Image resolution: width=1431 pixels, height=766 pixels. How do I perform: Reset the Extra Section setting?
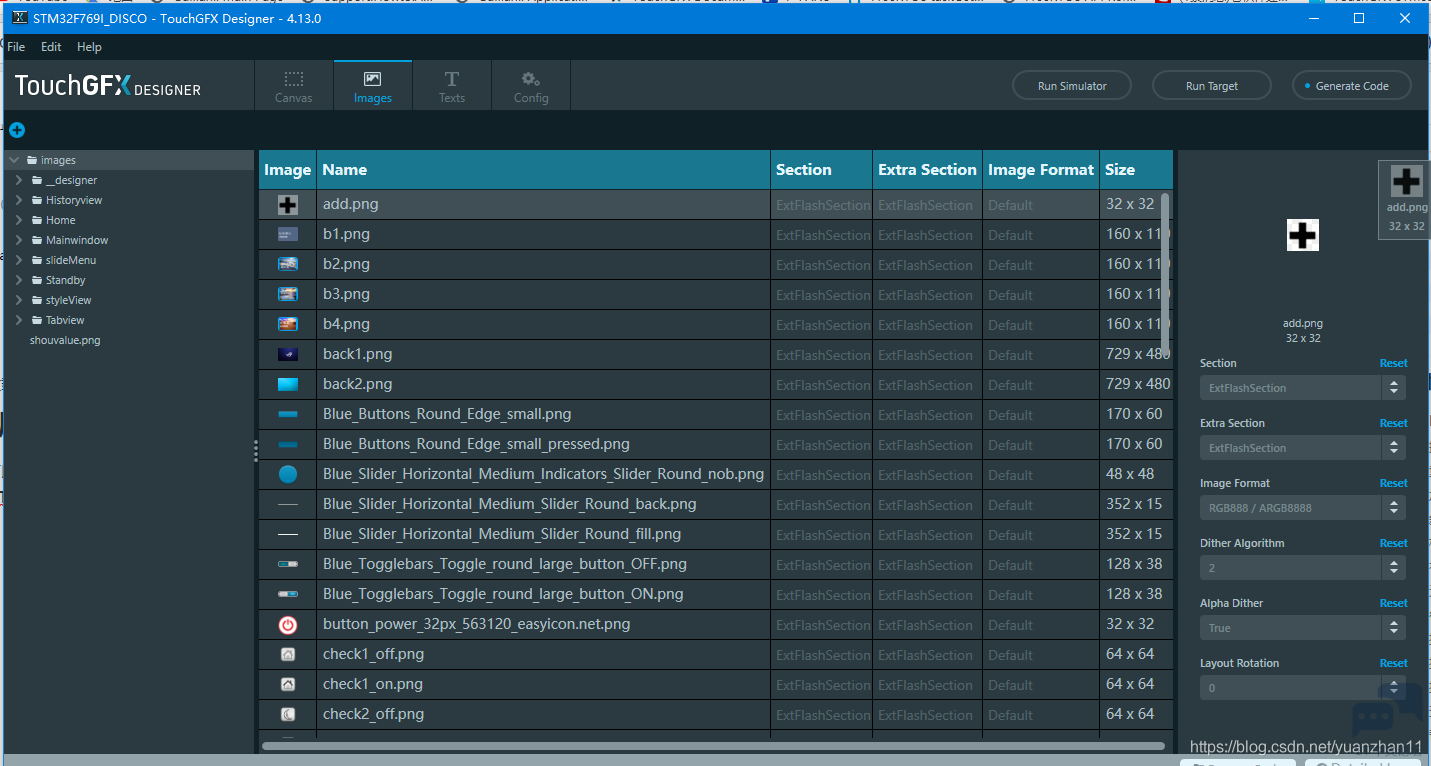[x=1393, y=423]
